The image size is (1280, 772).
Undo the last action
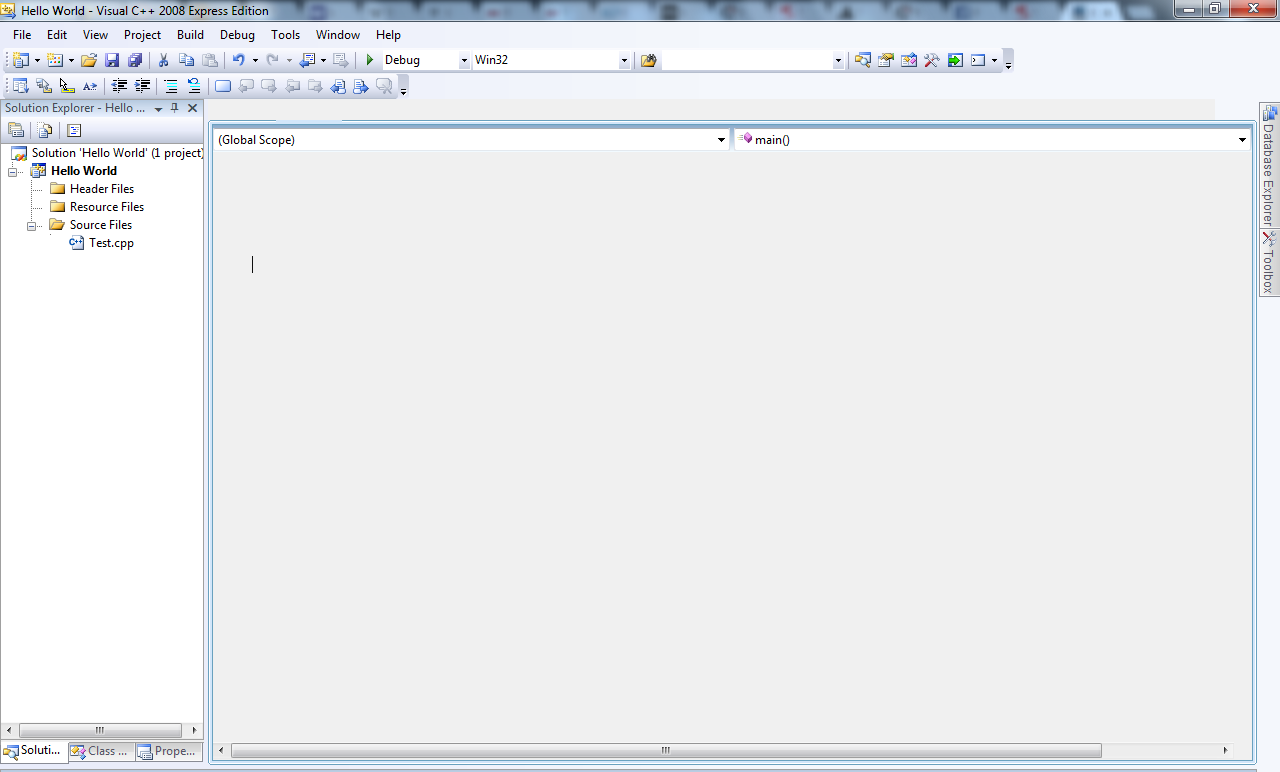pyautogui.click(x=239, y=60)
